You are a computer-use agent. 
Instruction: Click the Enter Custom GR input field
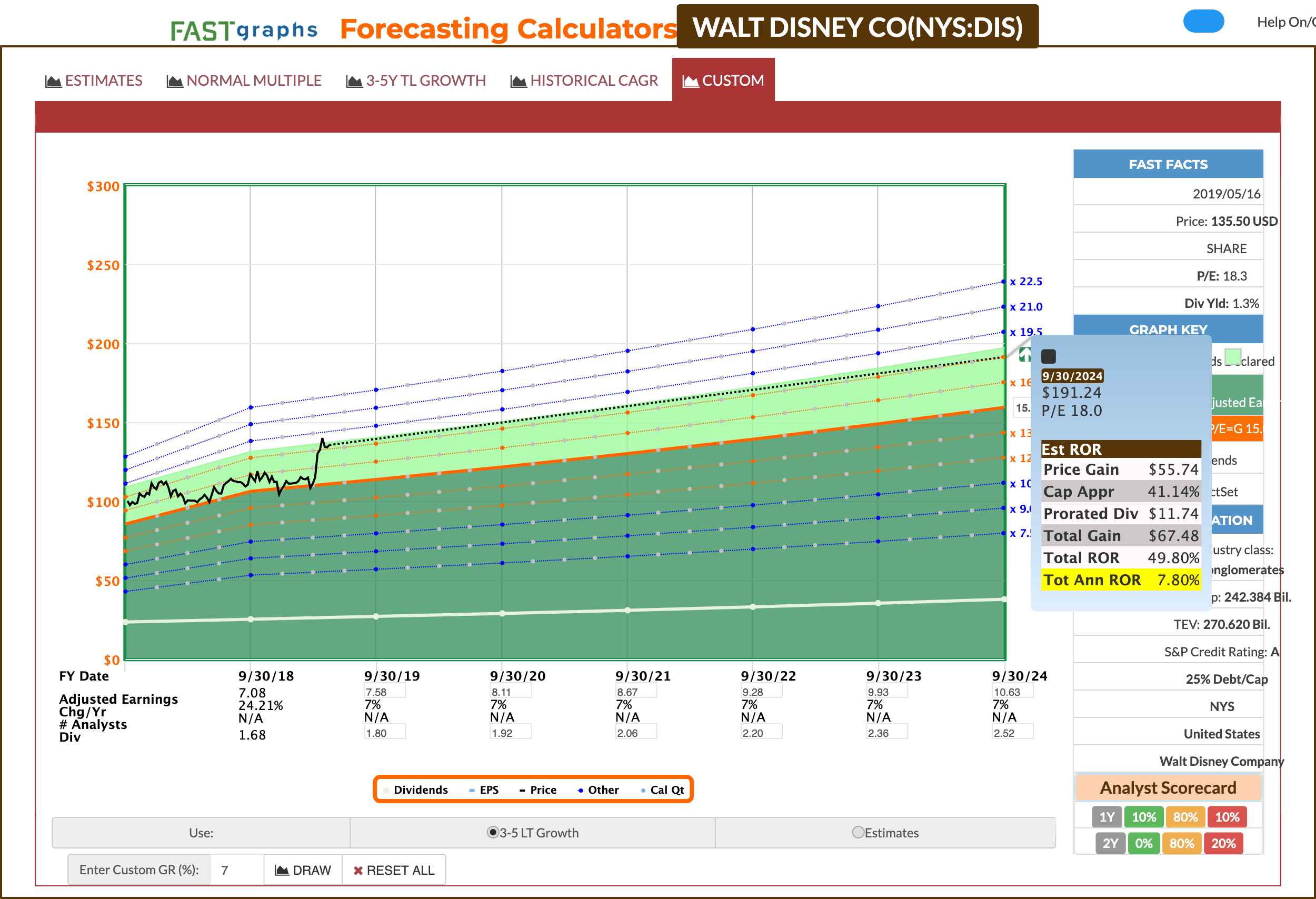(236, 870)
